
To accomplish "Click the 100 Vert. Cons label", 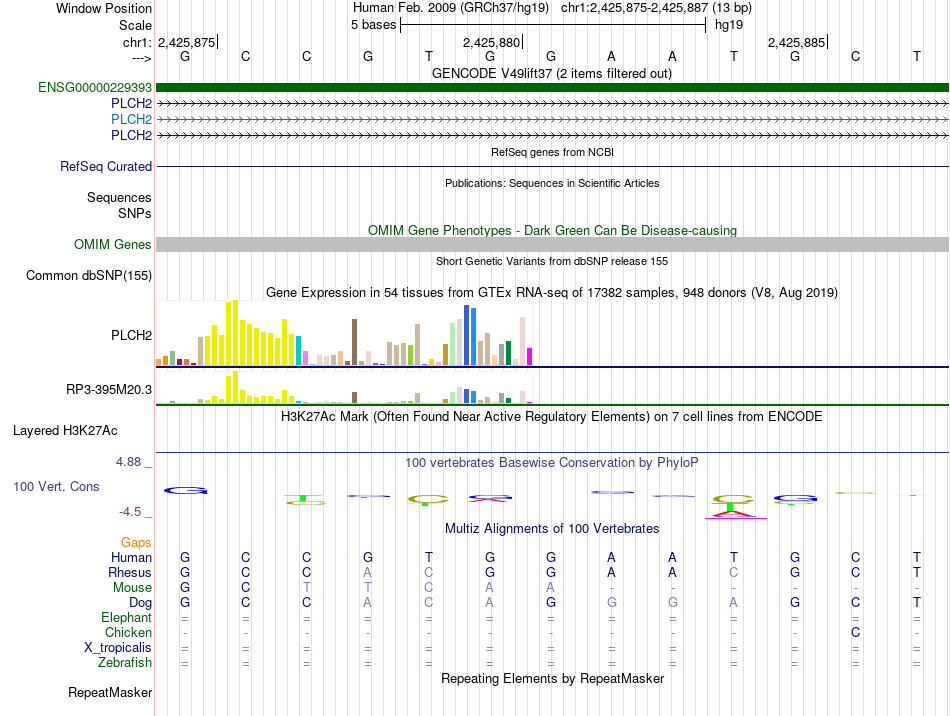I will click(x=56, y=486).
